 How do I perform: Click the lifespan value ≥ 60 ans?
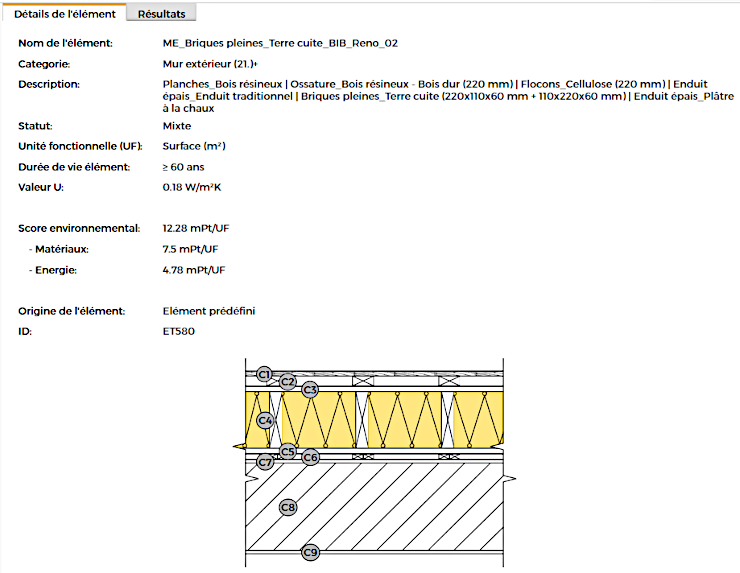pos(184,167)
